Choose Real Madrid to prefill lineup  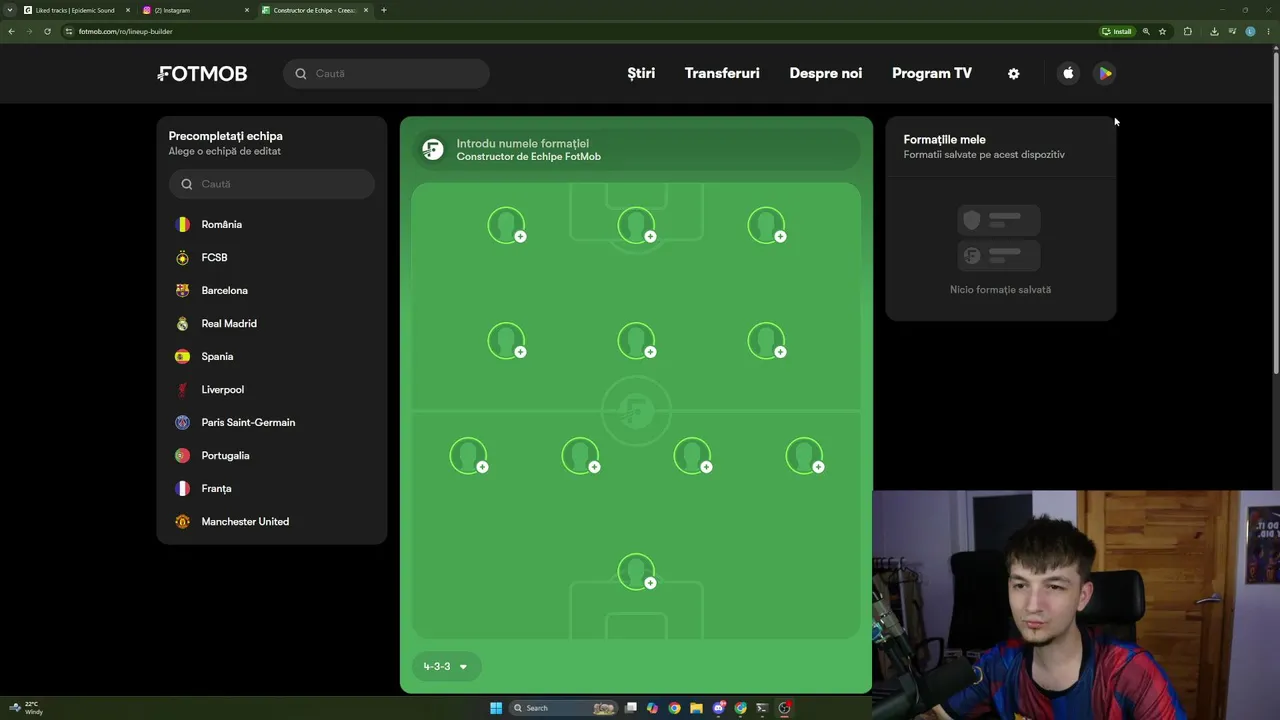(x=272, y=324)
